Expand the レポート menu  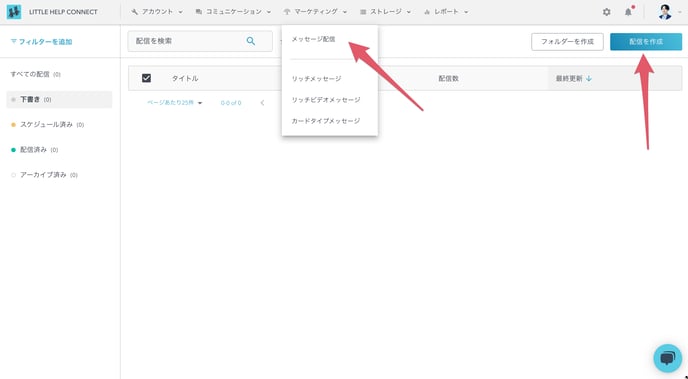coord(446,12)
